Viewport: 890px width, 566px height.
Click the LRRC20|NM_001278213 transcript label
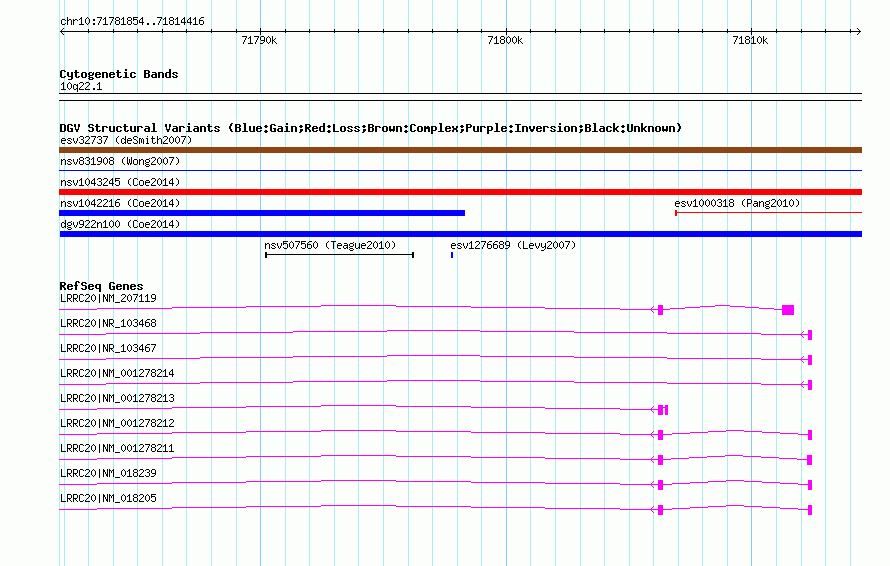[117, 399]
